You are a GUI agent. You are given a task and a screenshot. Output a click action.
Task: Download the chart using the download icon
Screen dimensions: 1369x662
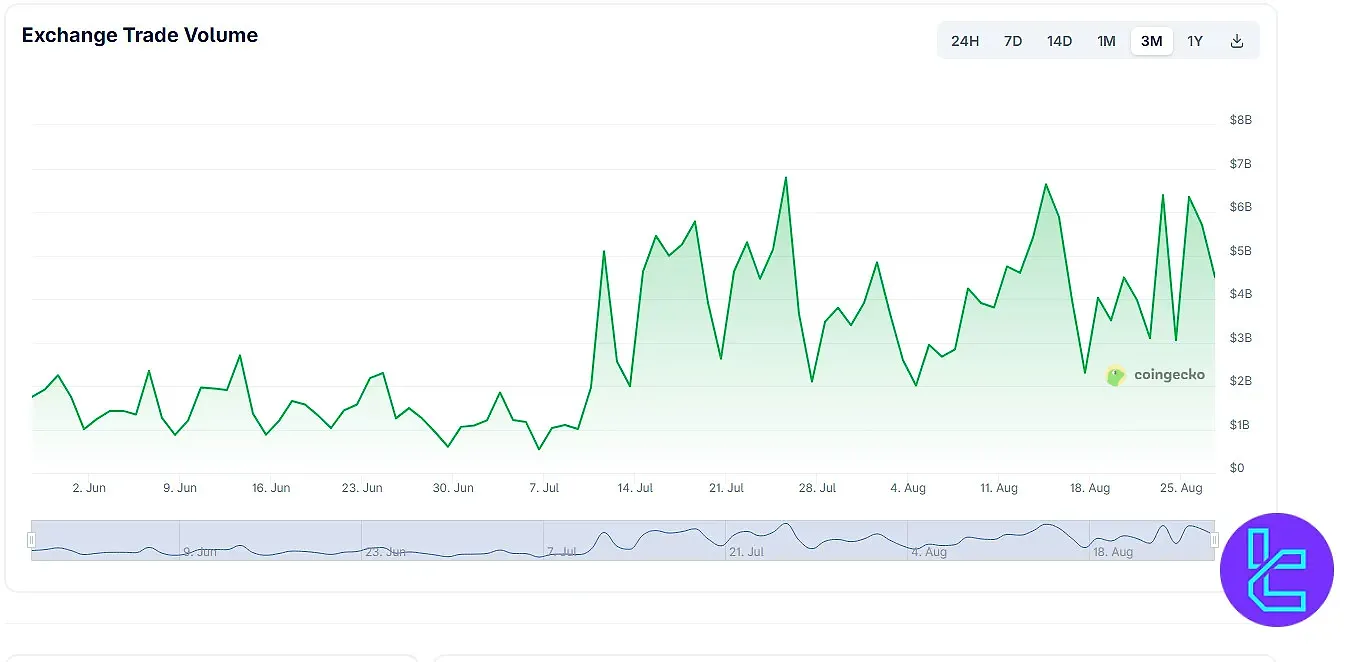coord(1236,41)
